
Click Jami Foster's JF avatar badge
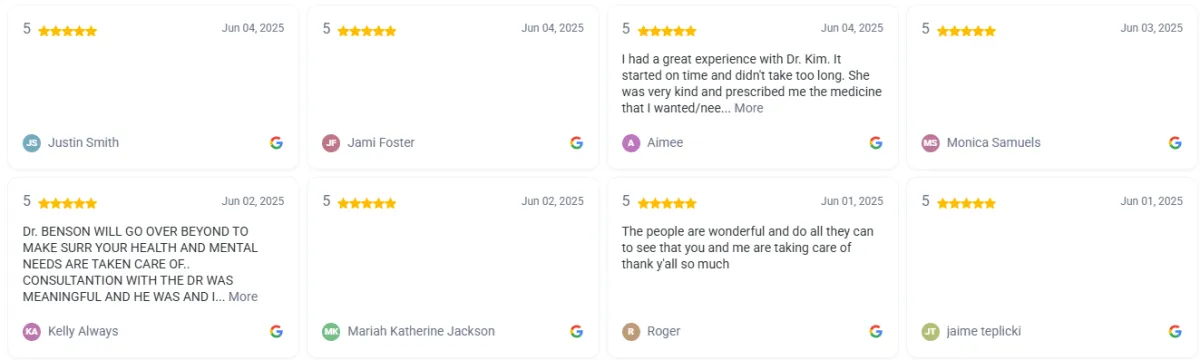tap(331, 143)
